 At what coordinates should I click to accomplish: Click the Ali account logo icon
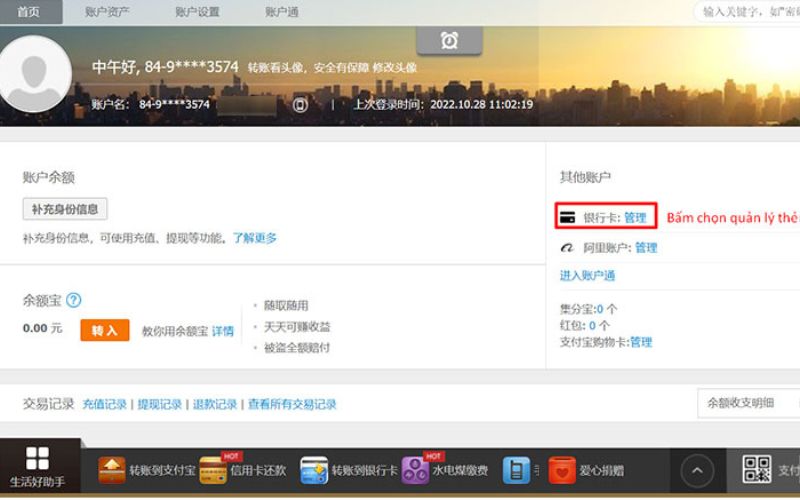coord(567,247)
